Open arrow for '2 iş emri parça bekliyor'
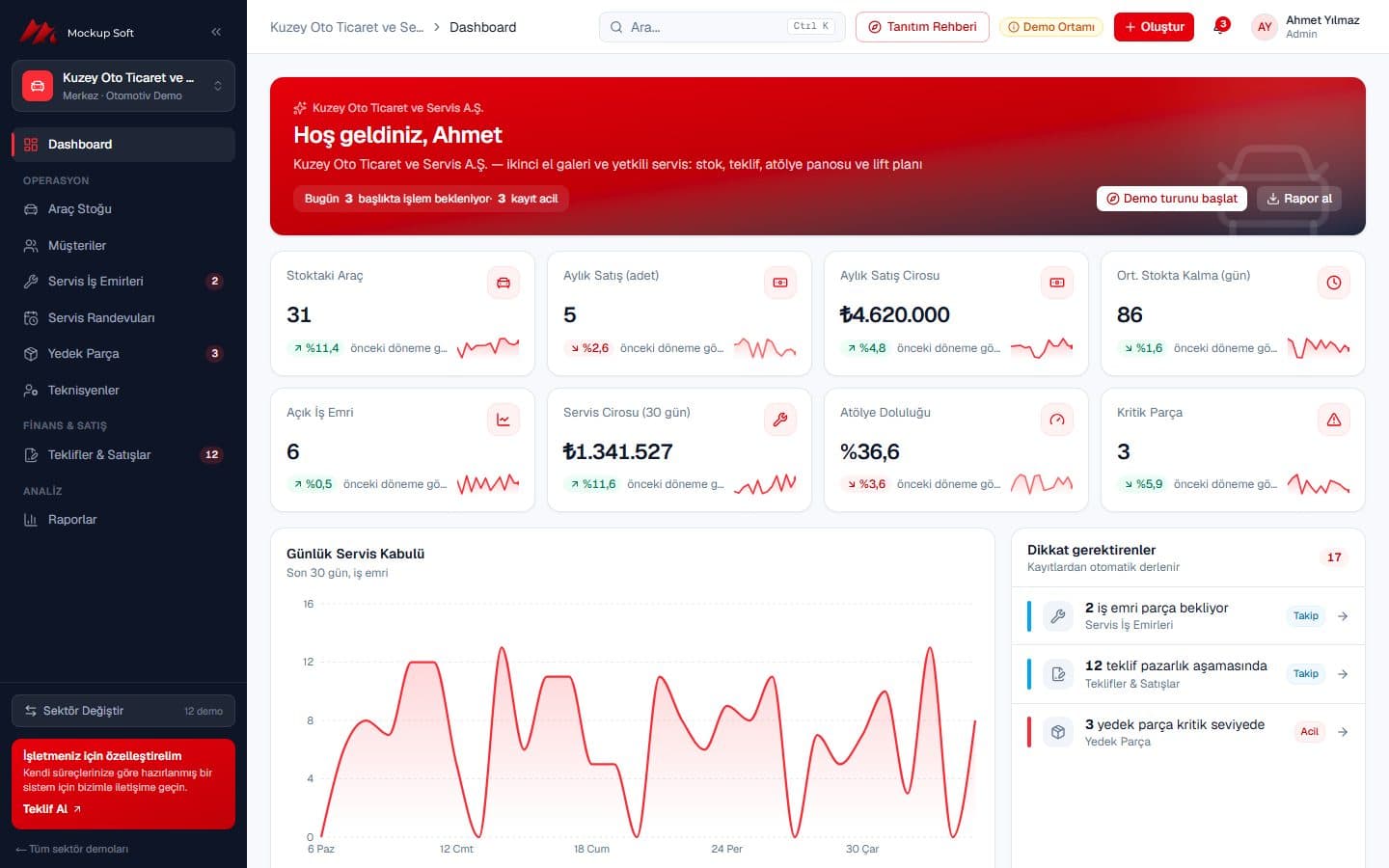 [x=1343, y=616]
